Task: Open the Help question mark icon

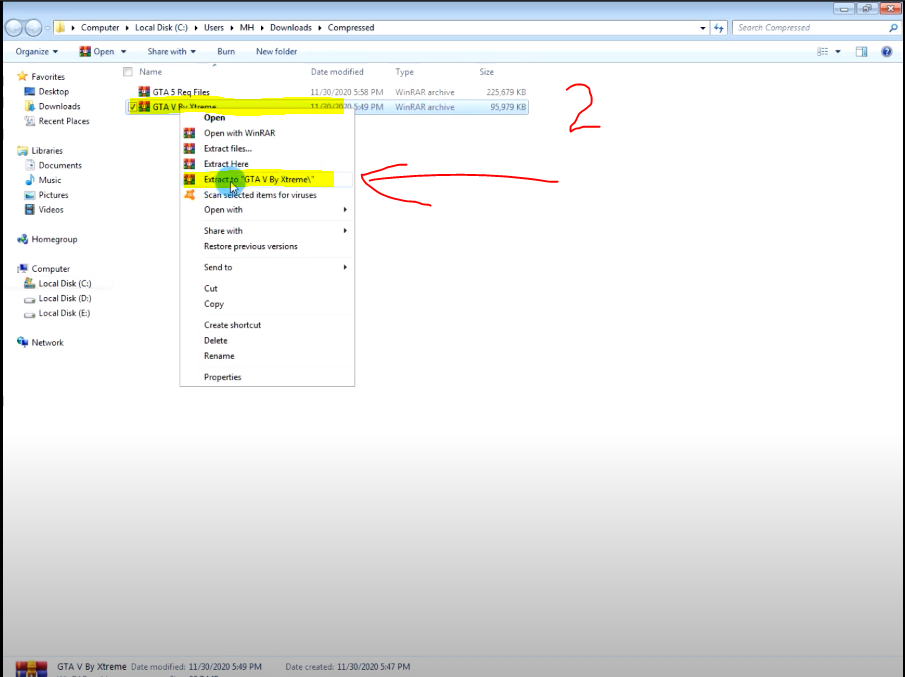Action: coord(887,51)
